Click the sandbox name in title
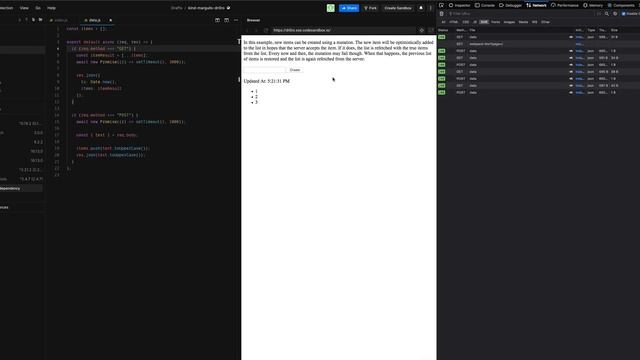This screenshot has height=360, width=640. pos(206,8)
